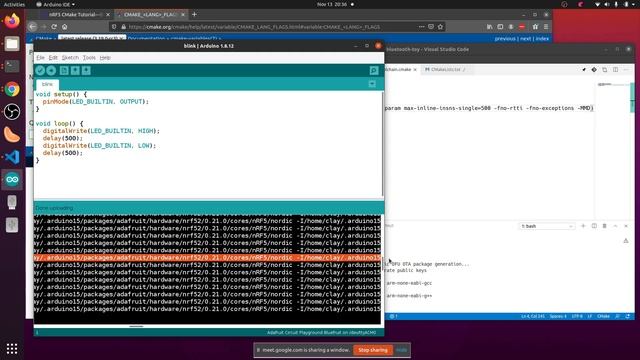
Task: Add a new terminal with the plus icon
Action: coord(583,226)
